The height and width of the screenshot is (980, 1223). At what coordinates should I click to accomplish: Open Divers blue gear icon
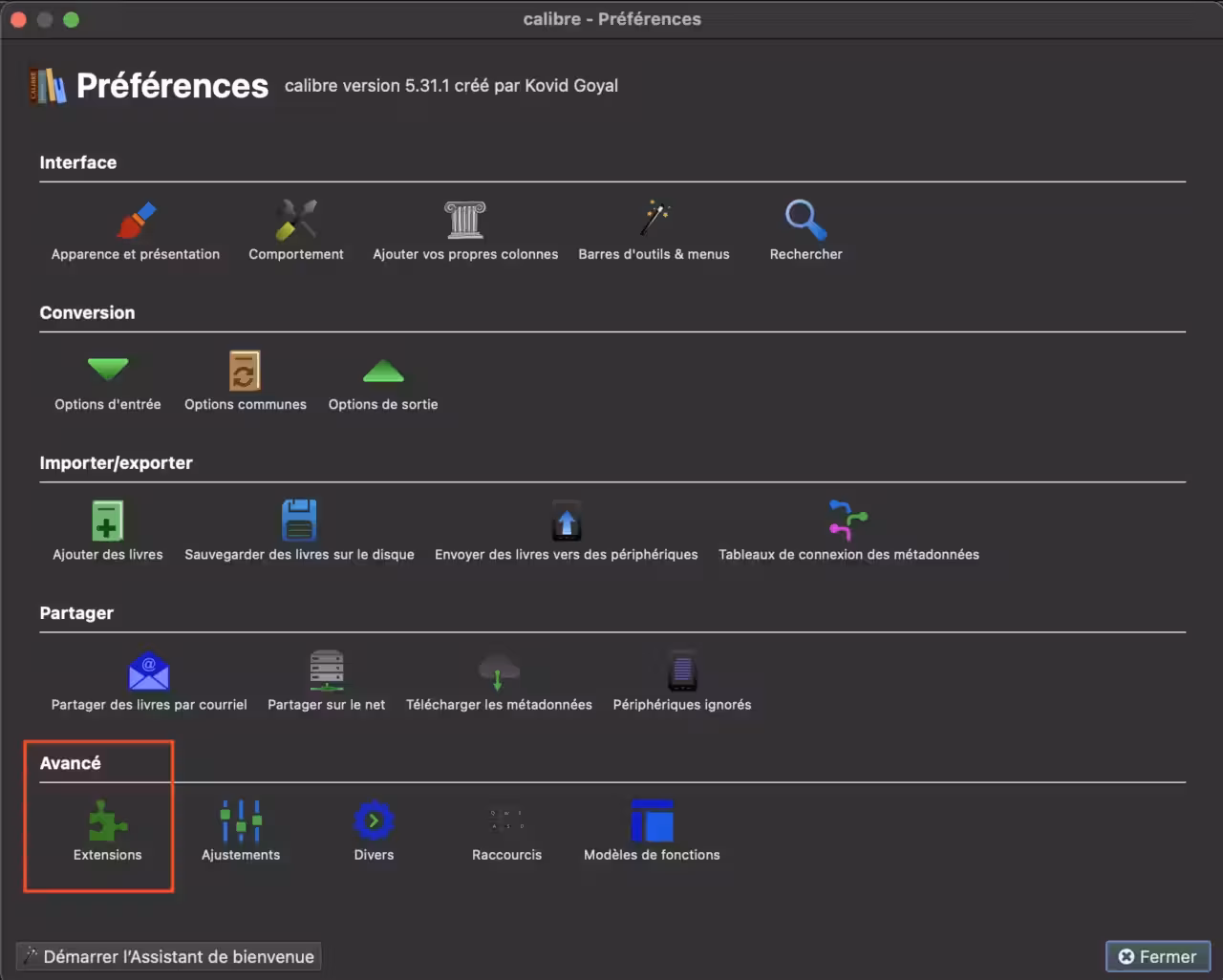click(x=374, y=820)
